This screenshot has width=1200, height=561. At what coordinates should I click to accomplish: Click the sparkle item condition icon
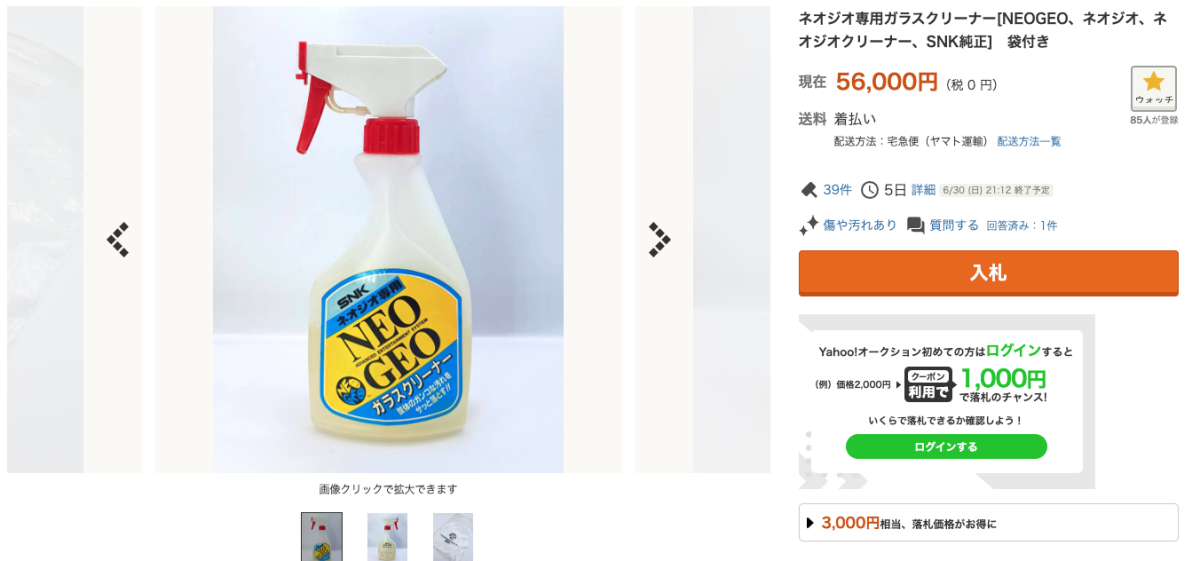(x=809, y=225)
